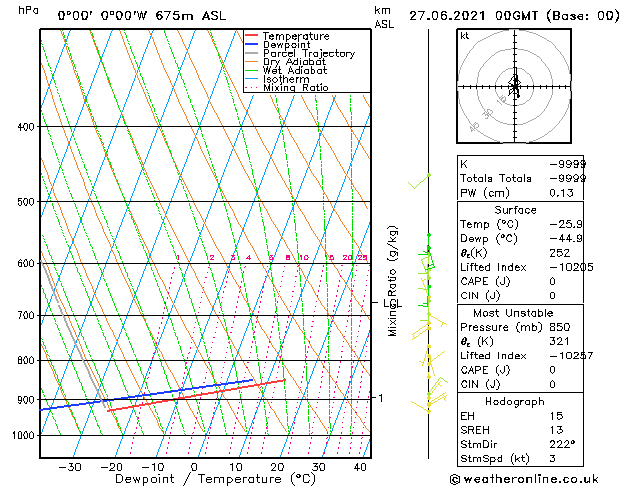Click the blue Dewpoint legend line
The width and height of the screenshot is (629, 486).
coord(252,45)
